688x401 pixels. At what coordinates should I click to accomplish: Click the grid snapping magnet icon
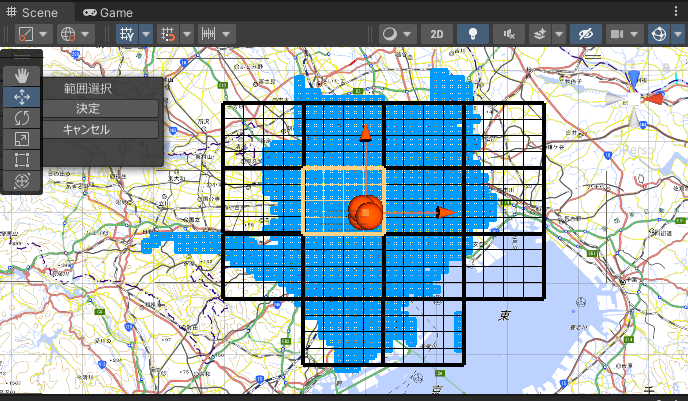168,34
